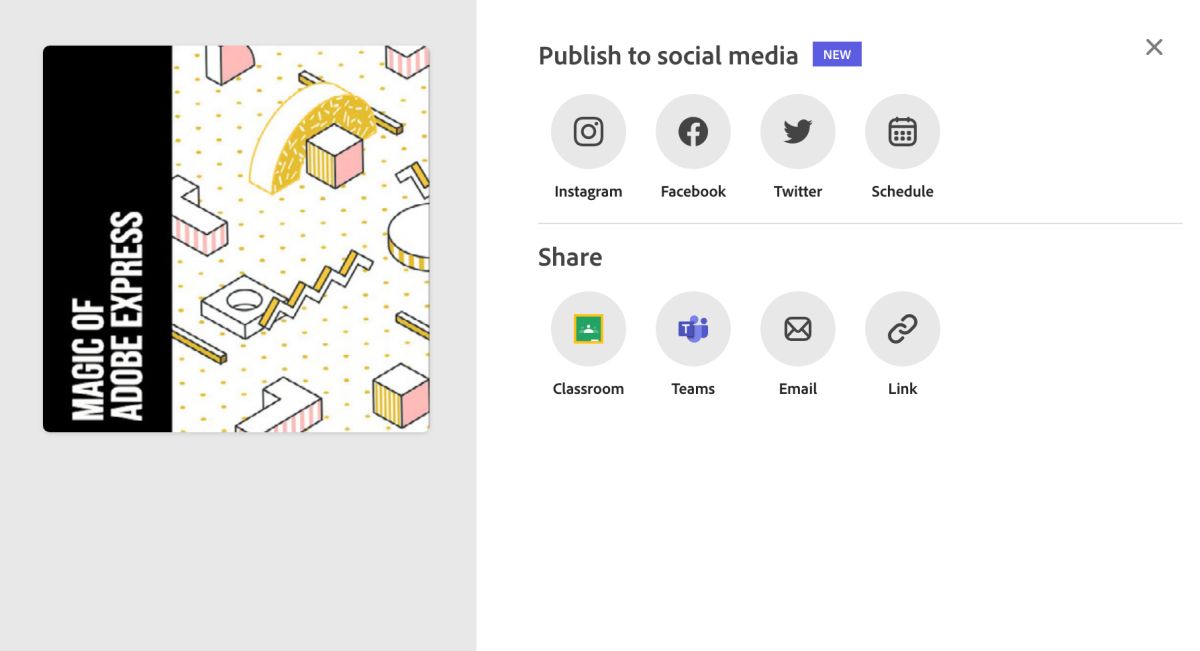Click the Link text label
Viewport: 1200px width, 651px height.
click(902, 389)
